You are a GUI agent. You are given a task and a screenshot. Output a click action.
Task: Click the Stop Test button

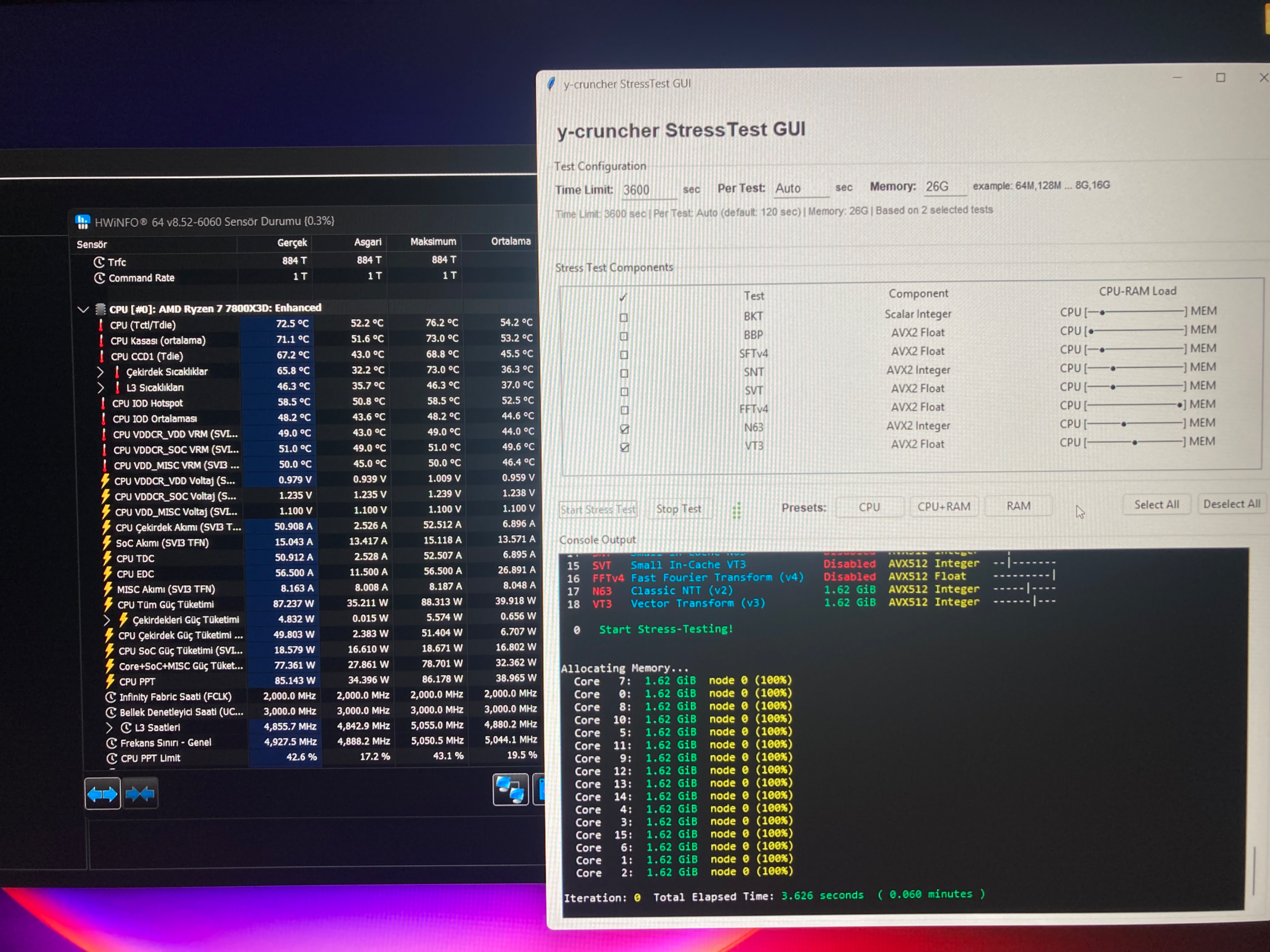(679, 509)
